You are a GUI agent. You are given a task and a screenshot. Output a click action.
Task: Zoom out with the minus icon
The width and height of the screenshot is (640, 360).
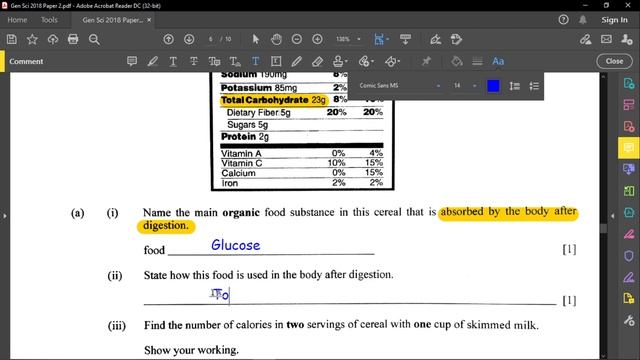click(297, 39)
